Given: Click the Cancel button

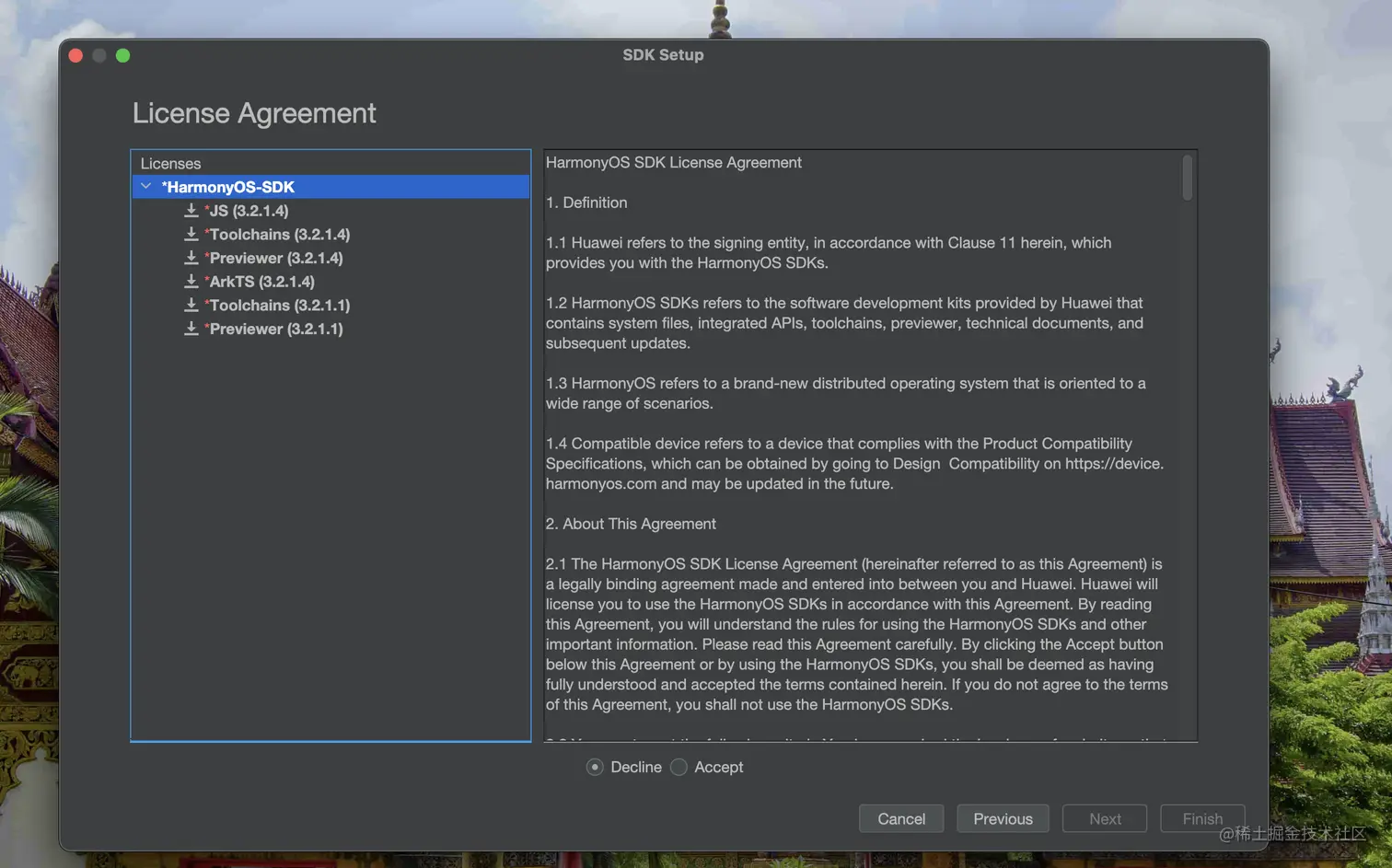Looking at the screenshot, I should coord(901,818).
